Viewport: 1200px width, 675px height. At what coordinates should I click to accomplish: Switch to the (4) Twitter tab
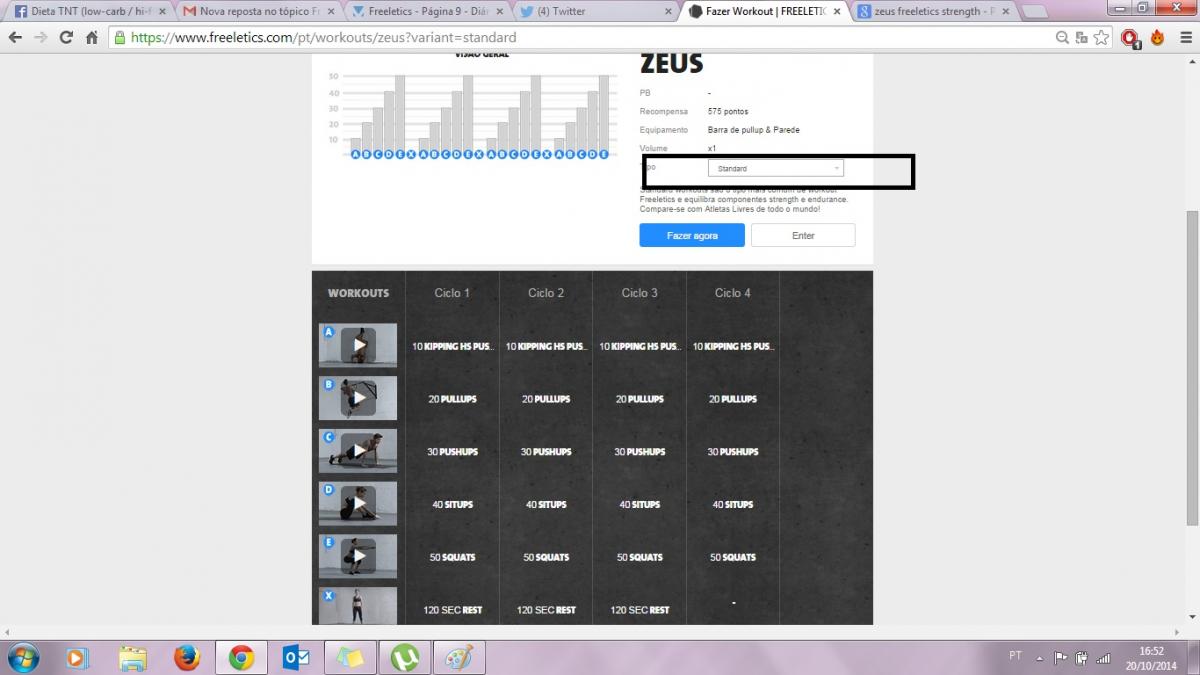tap(596, 11)
